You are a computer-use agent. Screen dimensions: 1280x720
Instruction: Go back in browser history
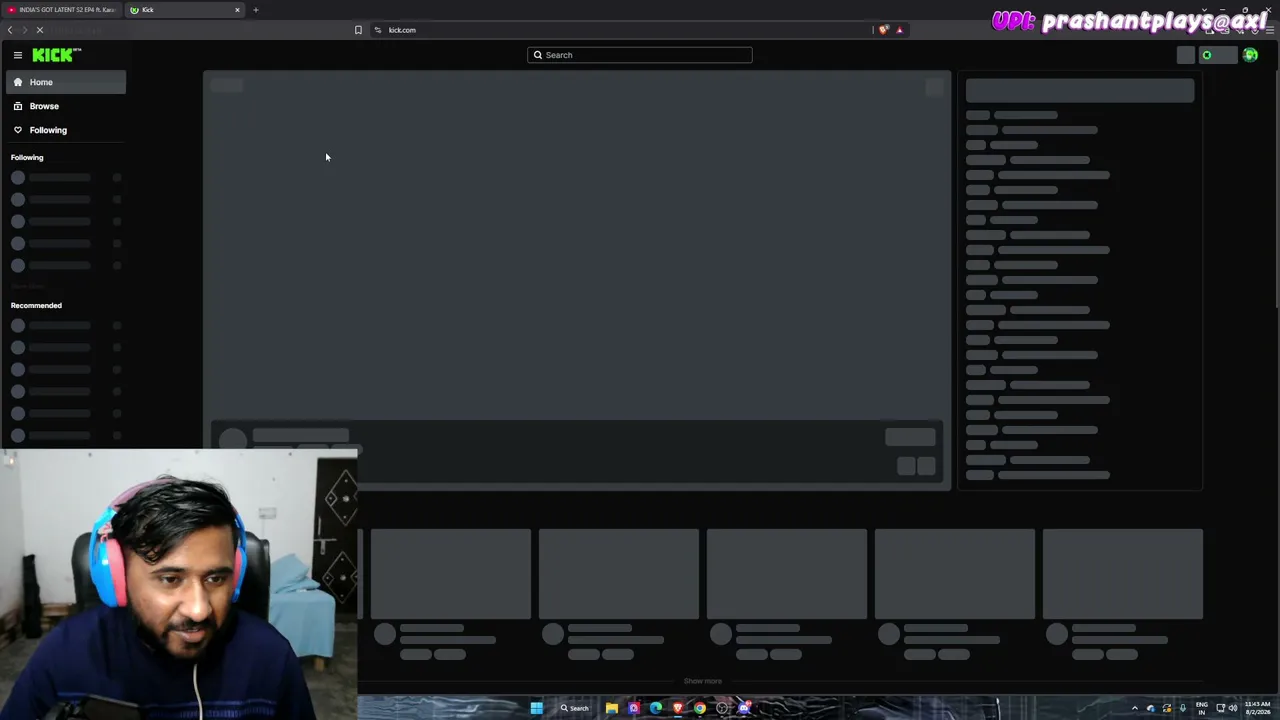click(x=10, y=30)
